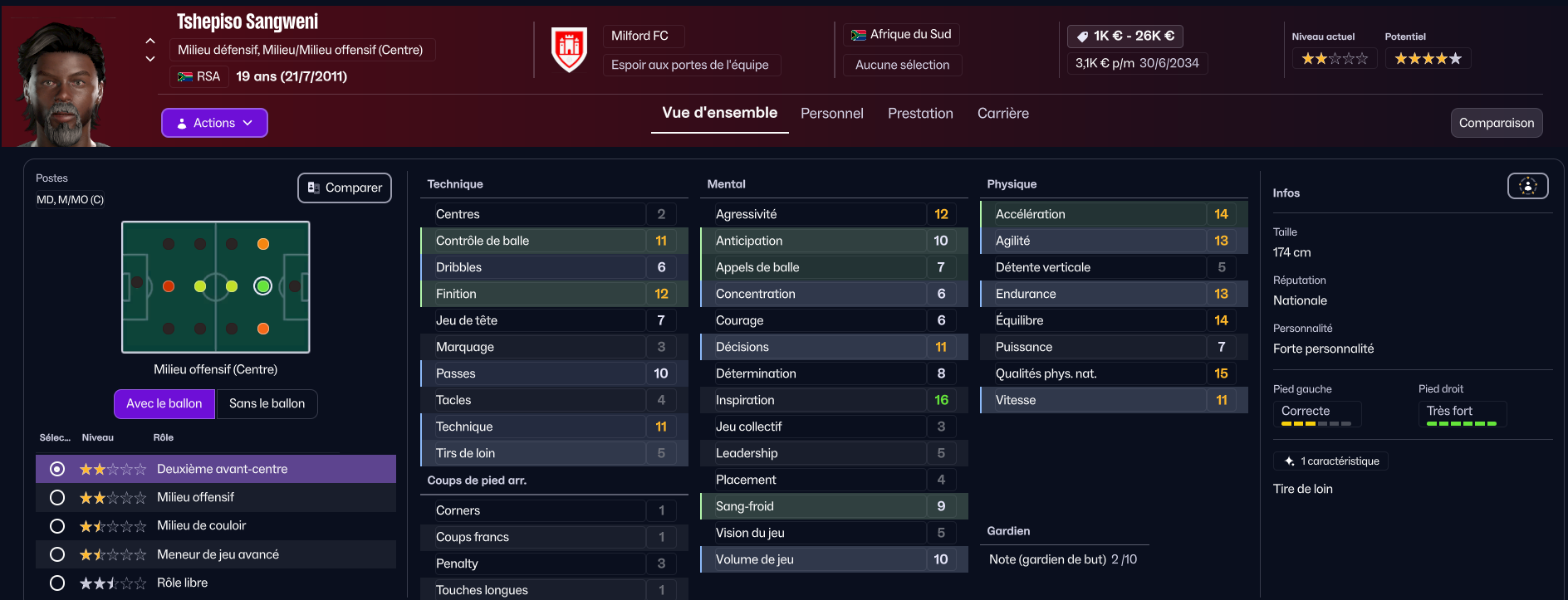This screenshot has height=600, width=1568.
Task: Click the Comparer button
Action: 345,188
